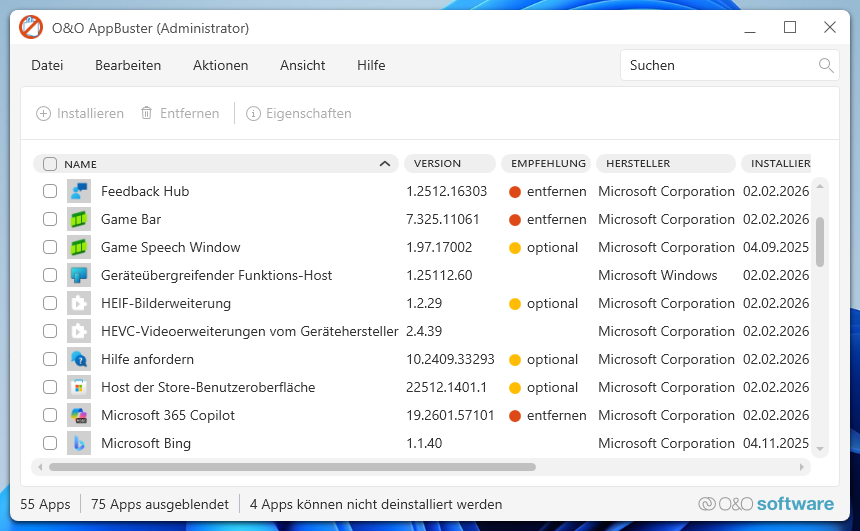The image size is (860, 531).
Task: Click the horizontal scroll-right arrow
Action: pos(802,467)
